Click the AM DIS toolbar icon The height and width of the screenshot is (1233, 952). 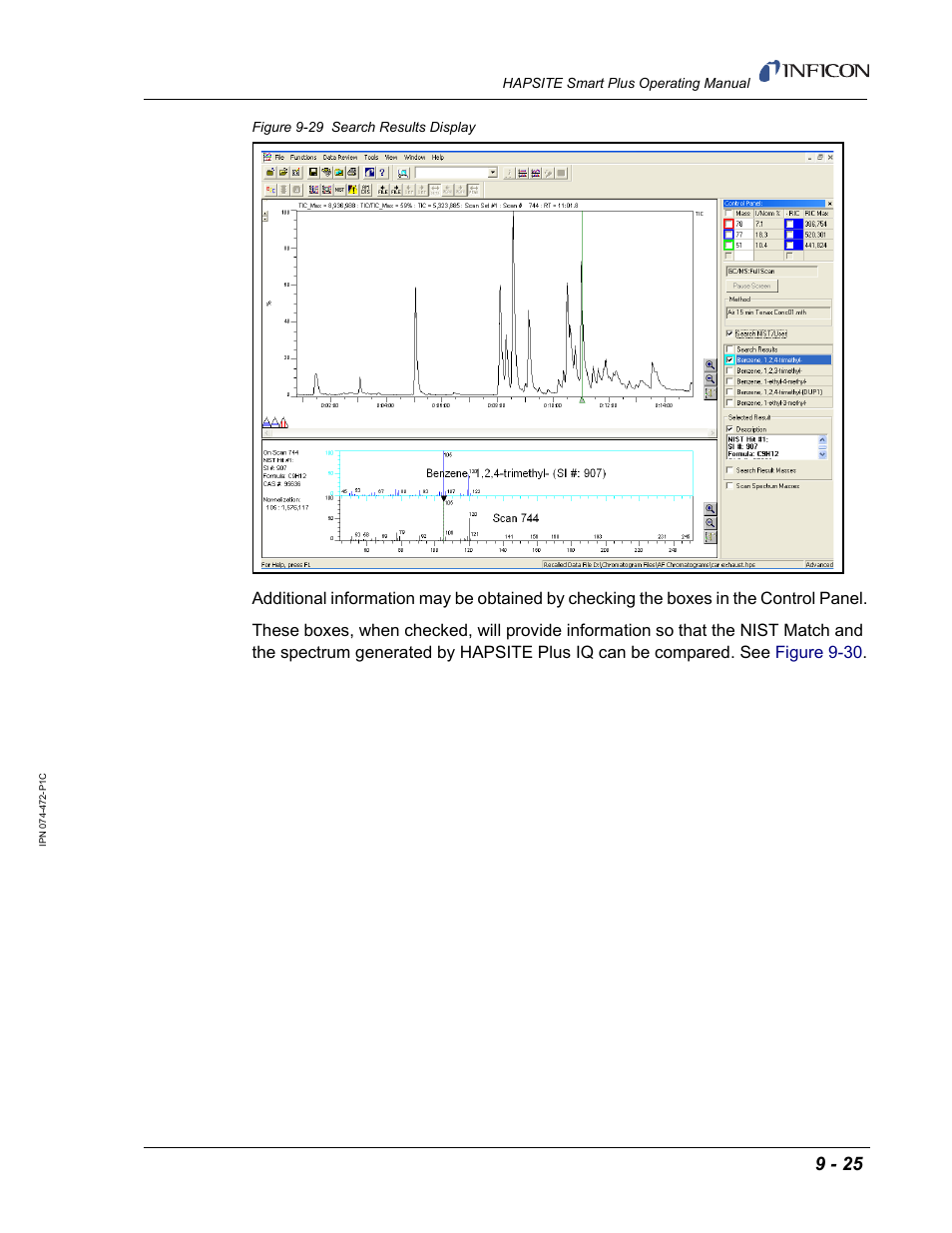[365, 190]
